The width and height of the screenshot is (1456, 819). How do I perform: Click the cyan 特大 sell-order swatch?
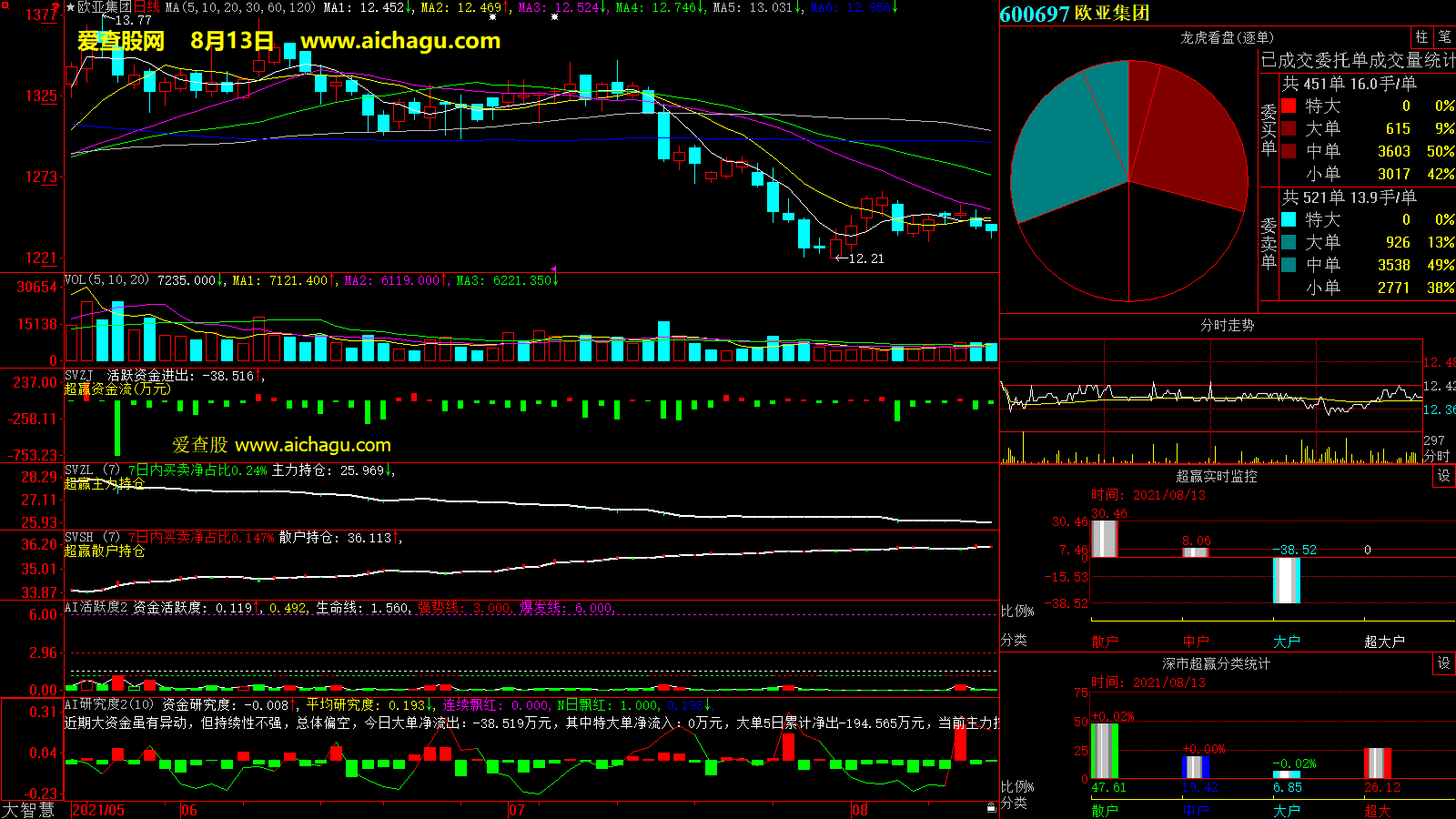(1289, 219)
